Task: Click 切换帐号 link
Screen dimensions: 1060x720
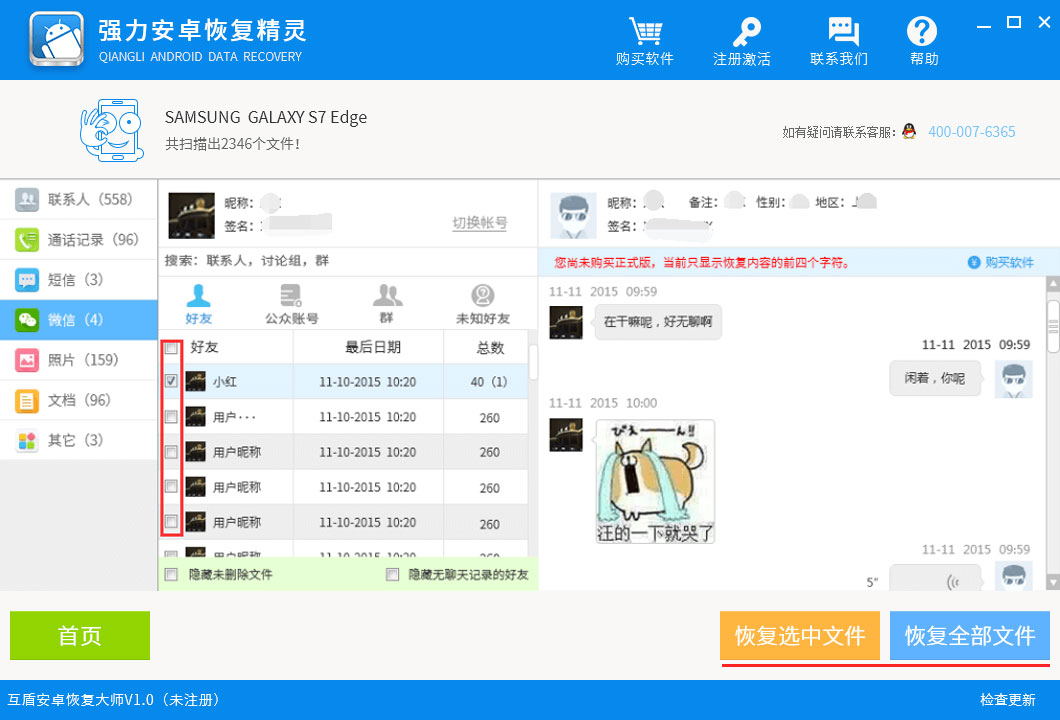Action: 479,223
